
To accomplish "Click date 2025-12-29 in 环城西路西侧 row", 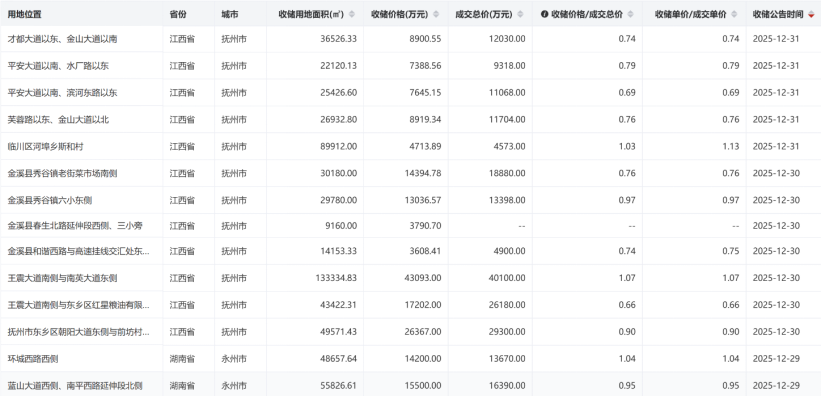I will (x=776, y=358).
